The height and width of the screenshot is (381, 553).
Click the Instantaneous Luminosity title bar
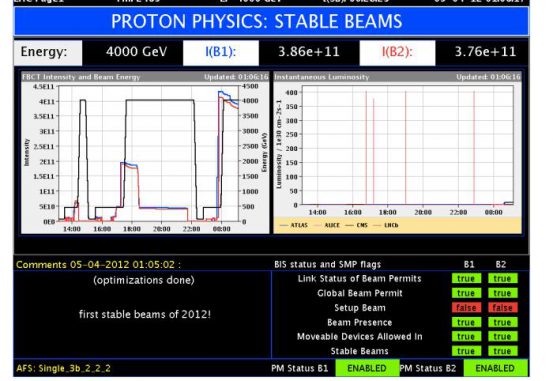click(x=397, y=77)
